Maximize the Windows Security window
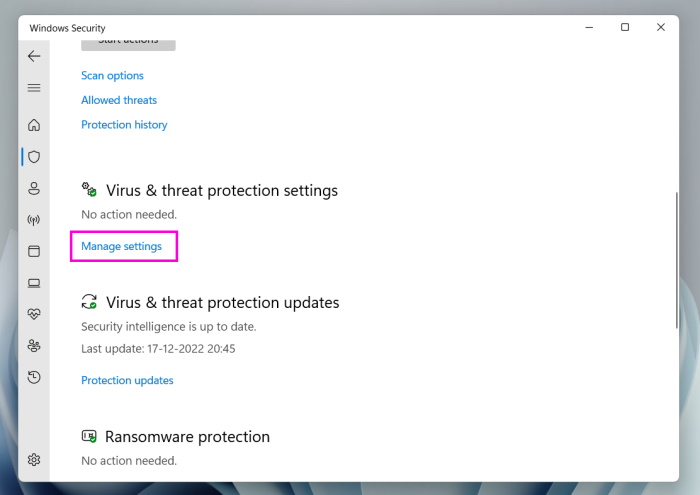This screenshot has height=495, width=700. [625, 28]
